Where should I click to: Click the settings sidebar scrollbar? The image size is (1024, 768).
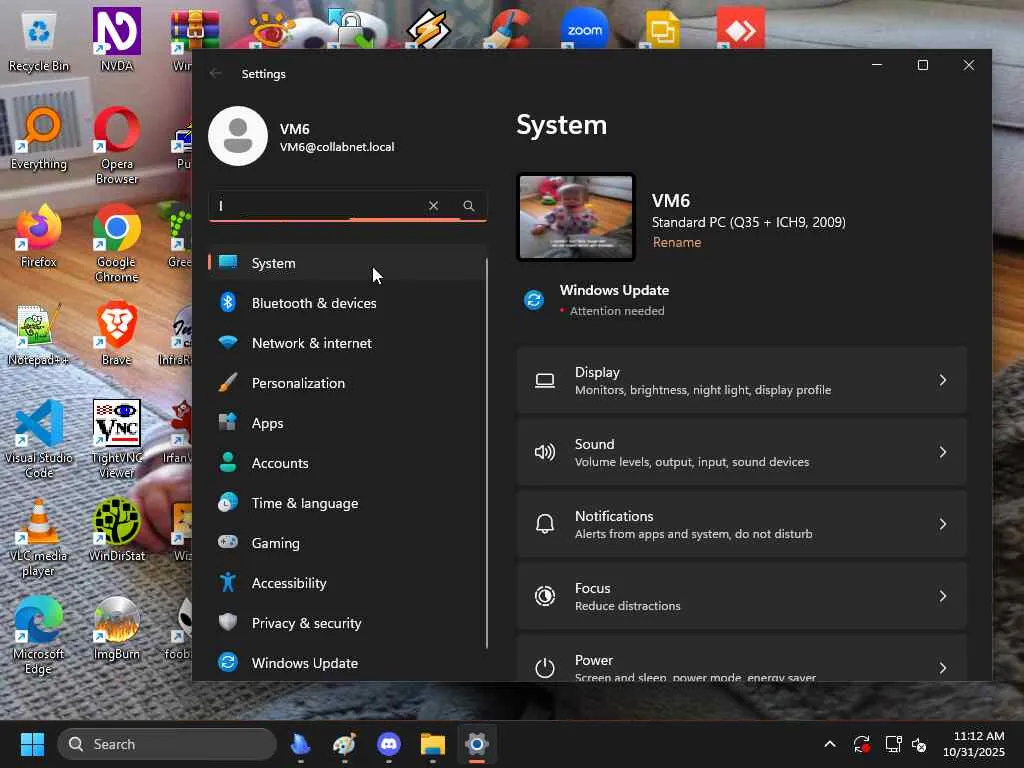click(x=487, y=450)
